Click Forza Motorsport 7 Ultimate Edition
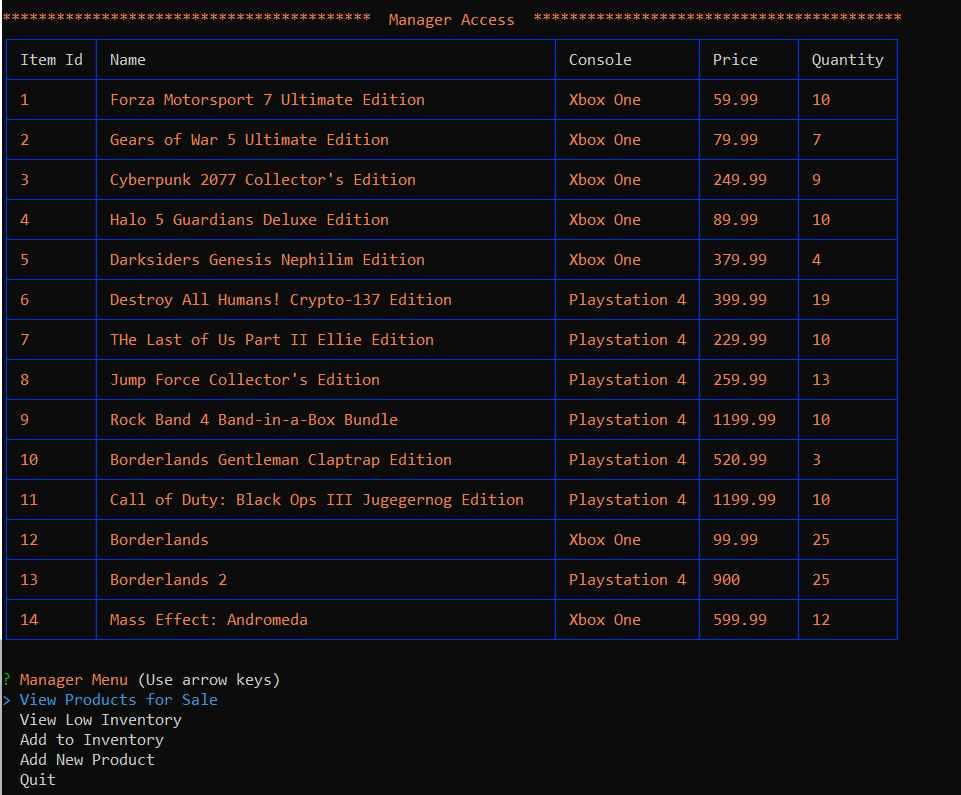Screen dimensions: 961x795 click(267, 99)
